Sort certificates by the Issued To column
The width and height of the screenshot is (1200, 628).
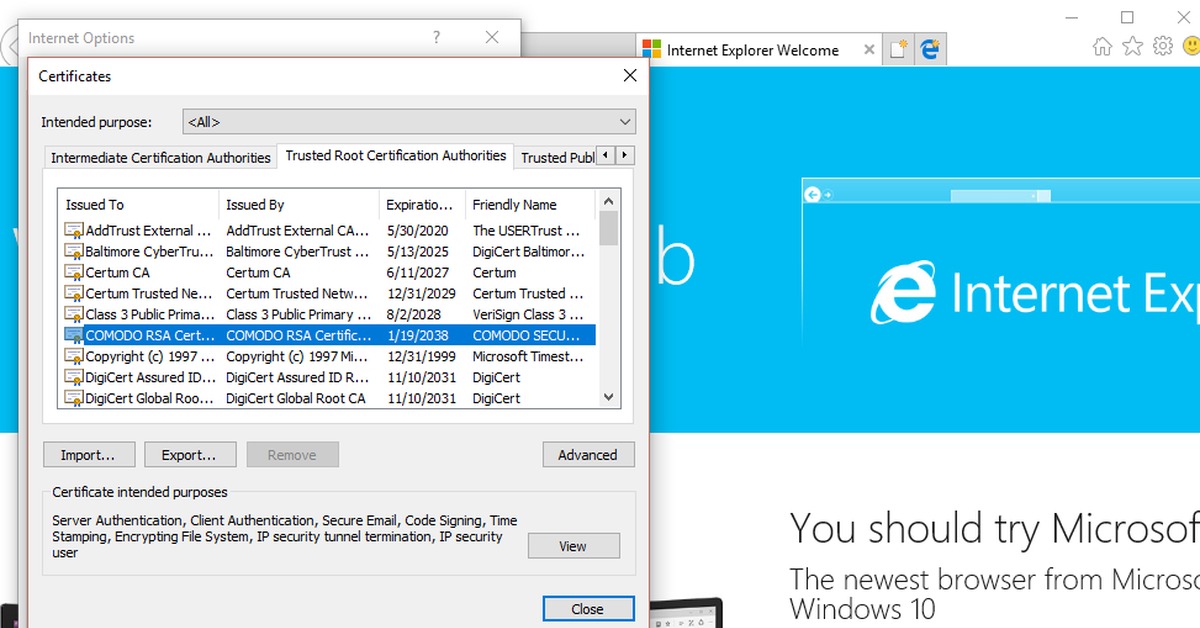pos(138,205)
